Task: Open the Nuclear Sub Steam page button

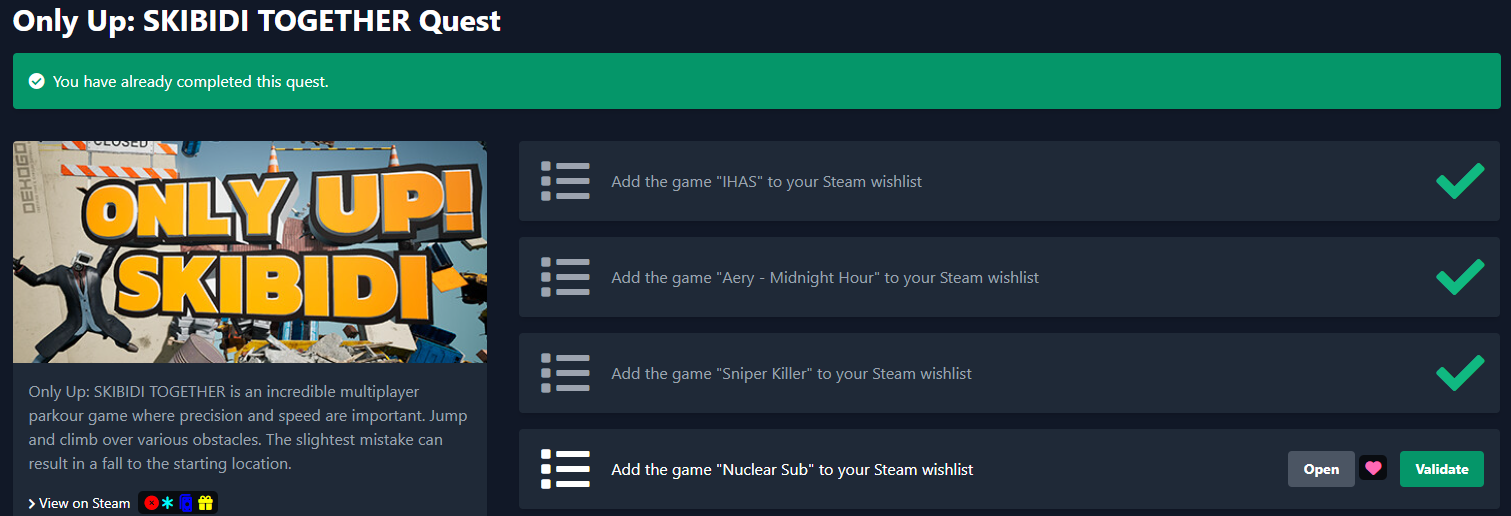Action: pos(1321,469)
